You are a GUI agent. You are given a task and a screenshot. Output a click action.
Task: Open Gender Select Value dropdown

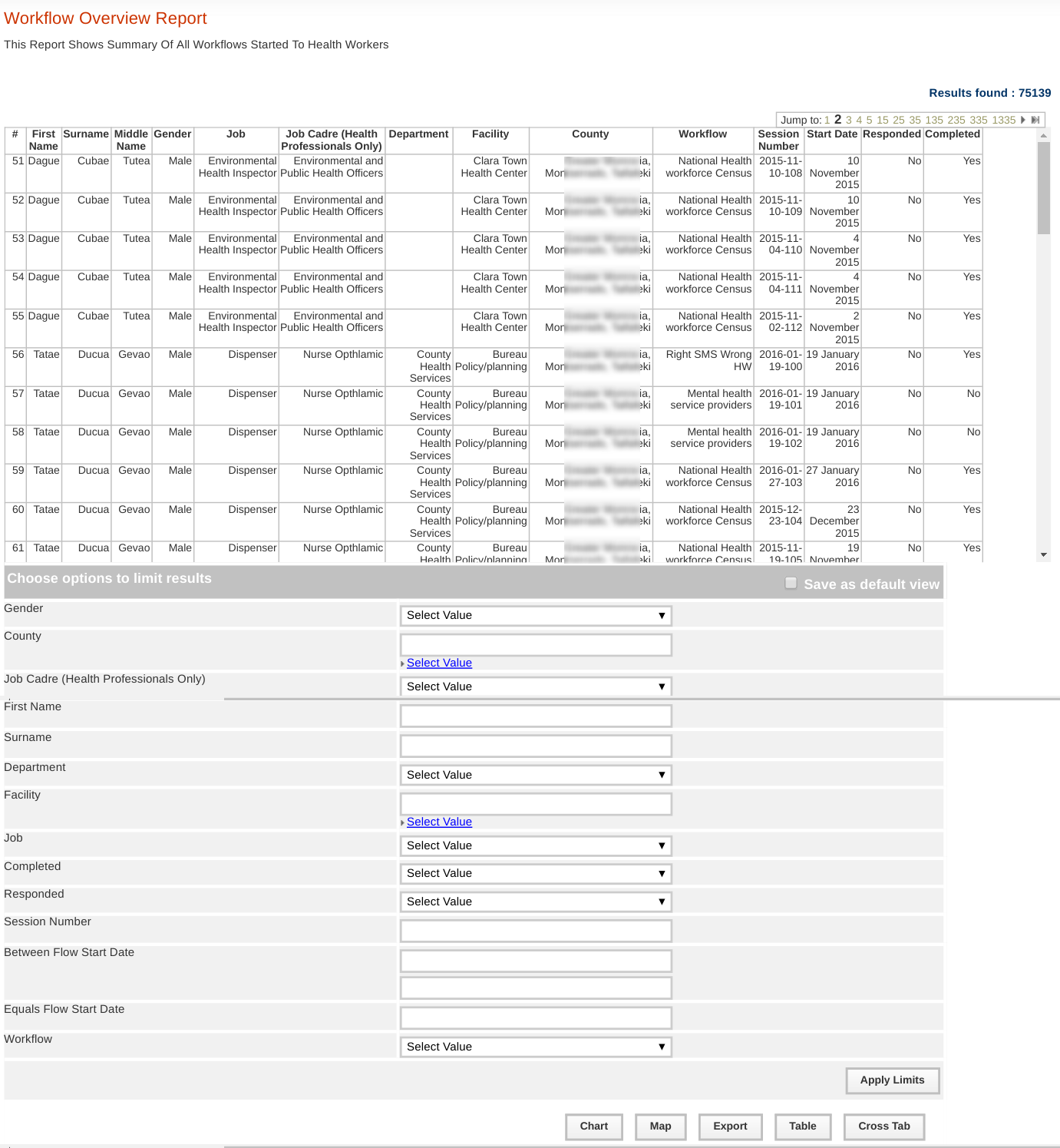pos(536,616)
